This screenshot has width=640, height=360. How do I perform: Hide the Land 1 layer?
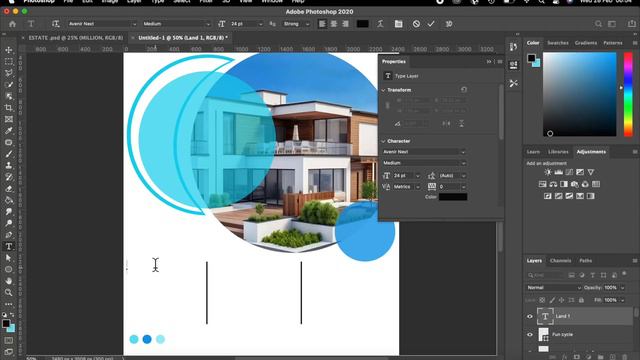coord(530,316)
